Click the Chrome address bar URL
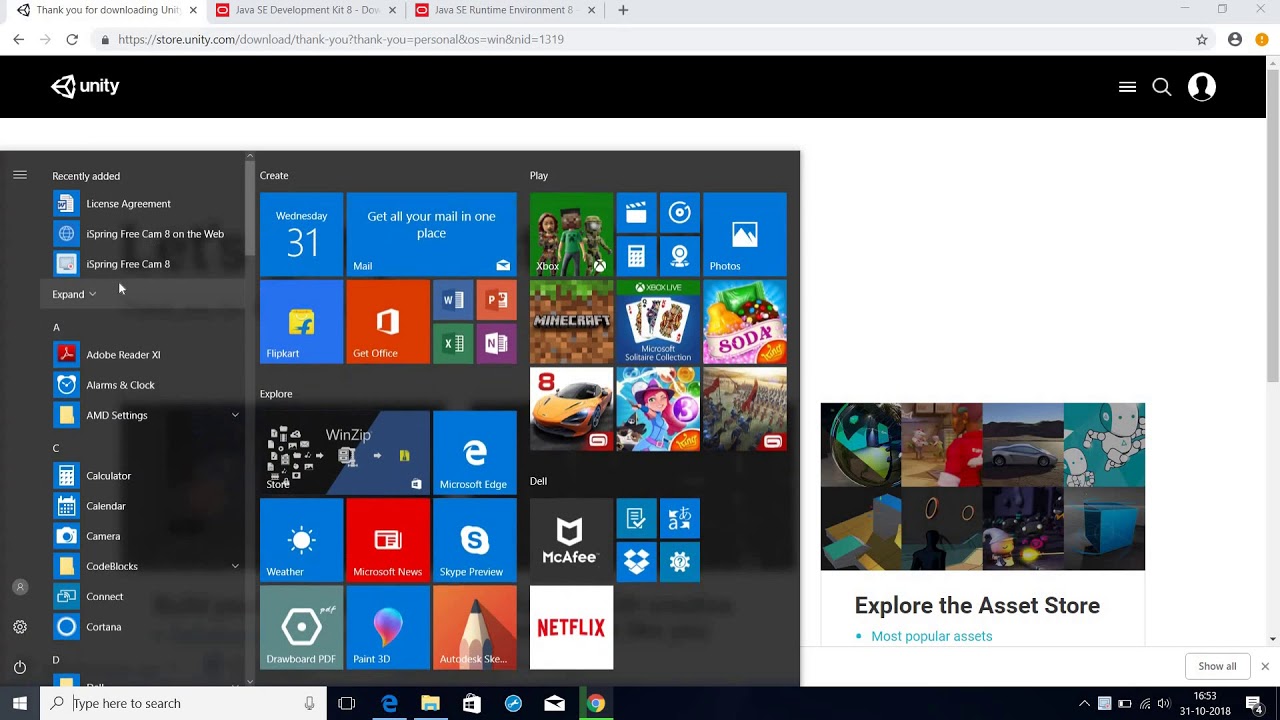The height and width of the screenshot is (720, 1280). point(341,39)
